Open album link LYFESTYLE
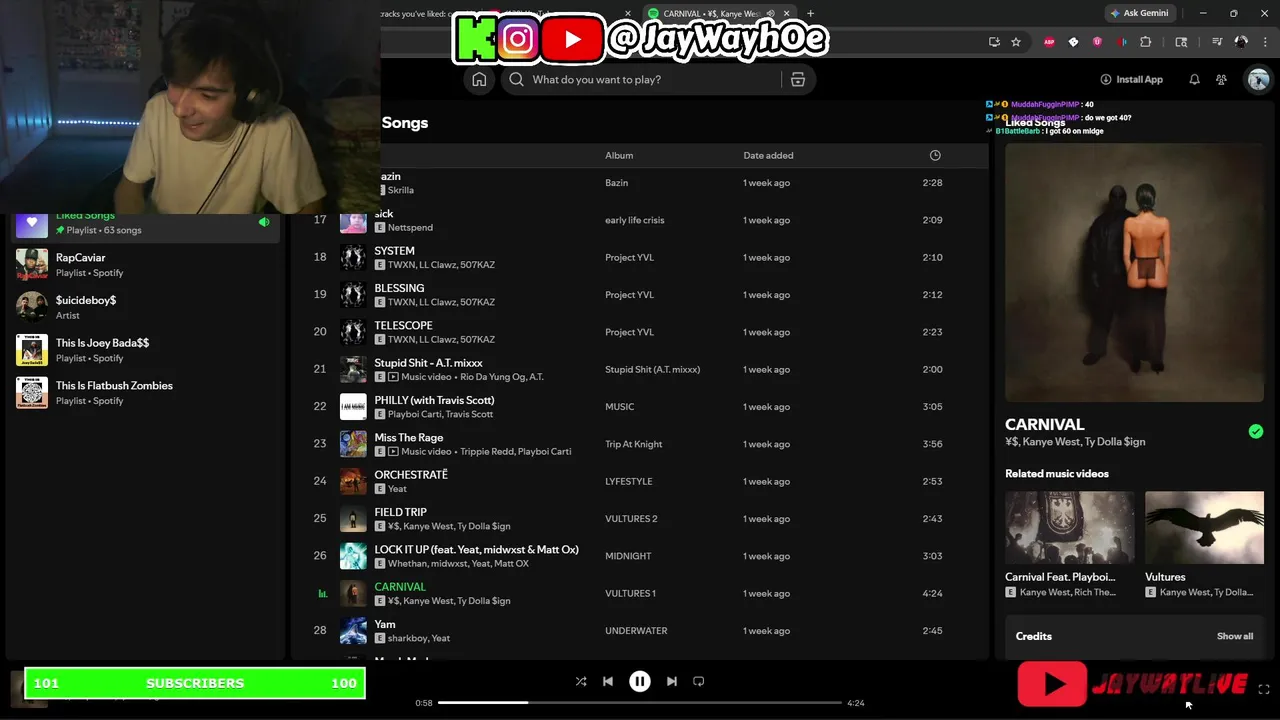 click(x=628, y=482)
